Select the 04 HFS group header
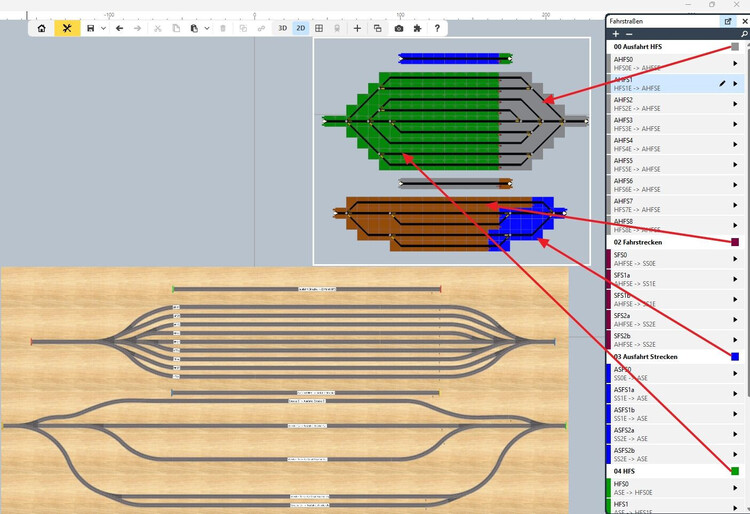The width and height of the screenshot is (750, 514). [675, 471]
